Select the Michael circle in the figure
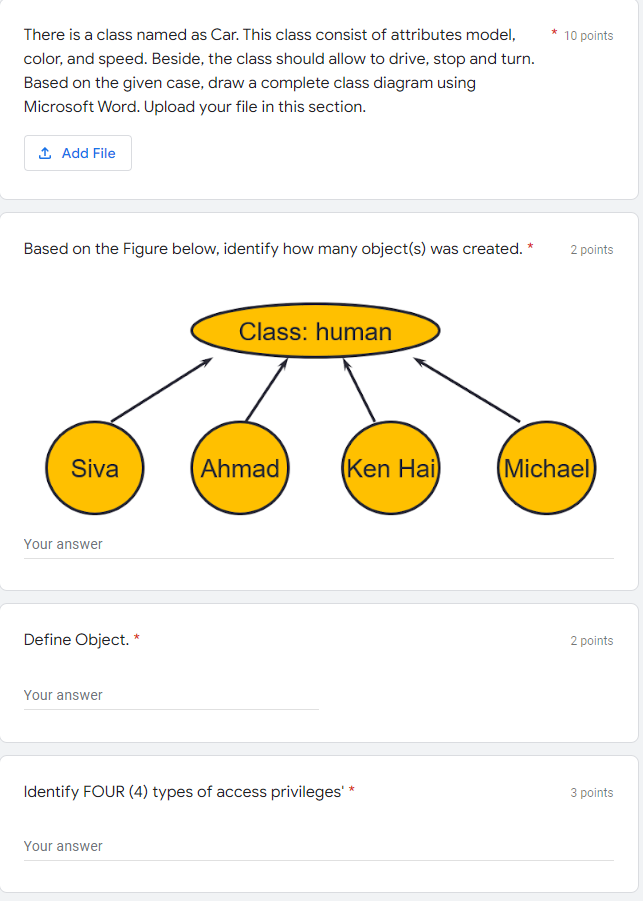The height and width of the screenshot is (901, 643). 546,467
